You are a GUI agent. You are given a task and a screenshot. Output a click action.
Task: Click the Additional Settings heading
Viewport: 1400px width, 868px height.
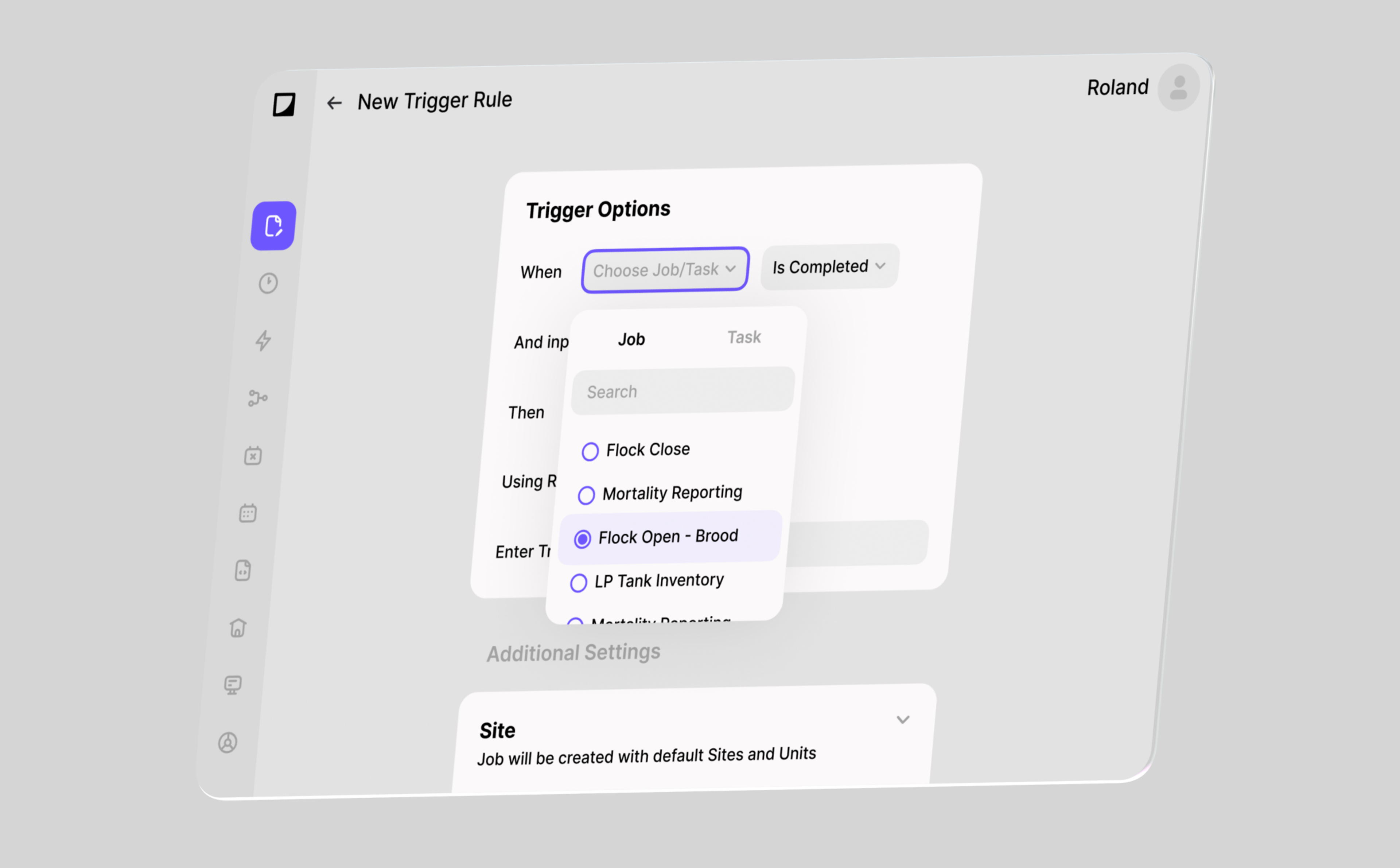pyautogui.click(x=573, y=653)
